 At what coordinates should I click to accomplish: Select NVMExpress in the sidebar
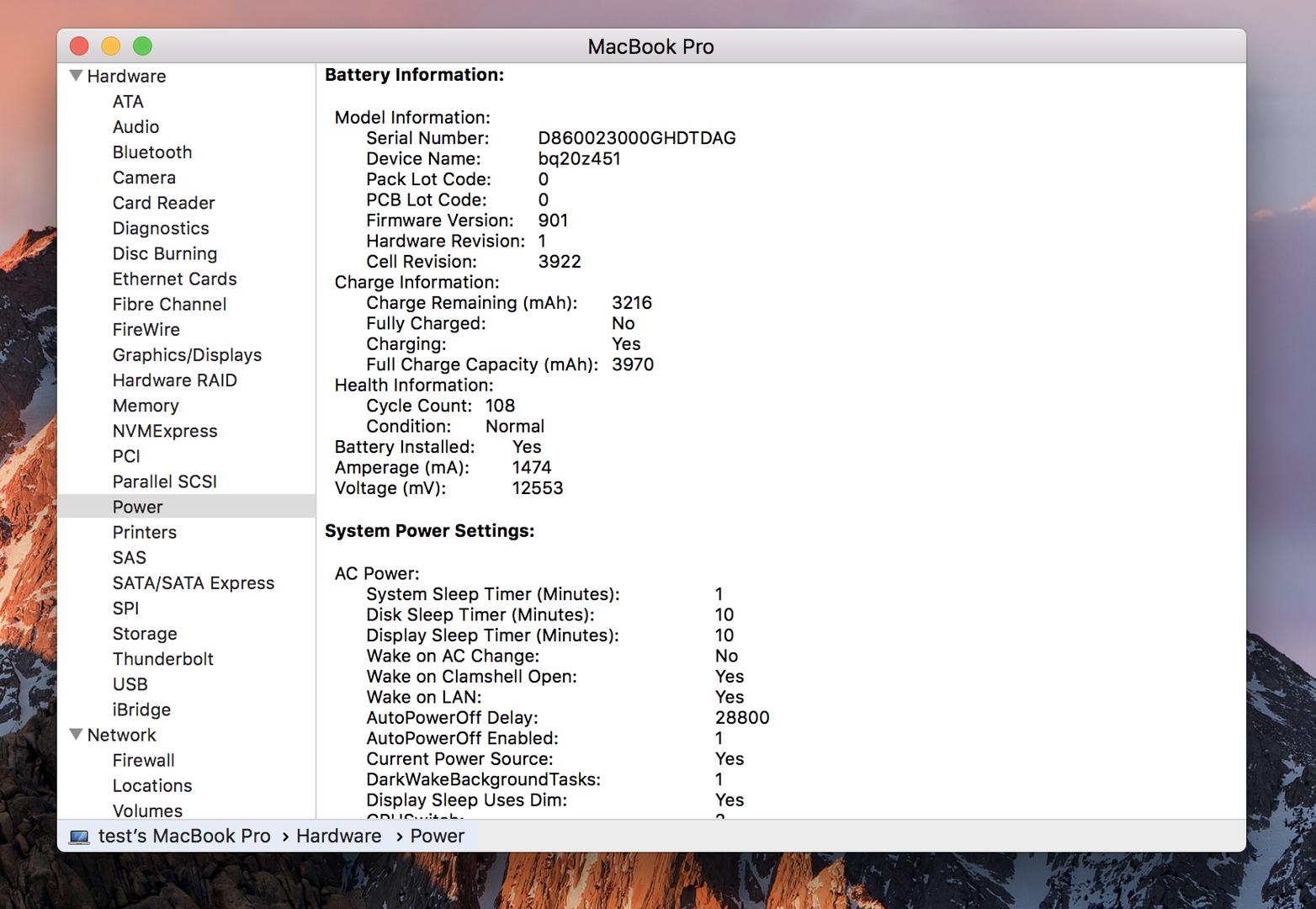click(x=165, y=431)
